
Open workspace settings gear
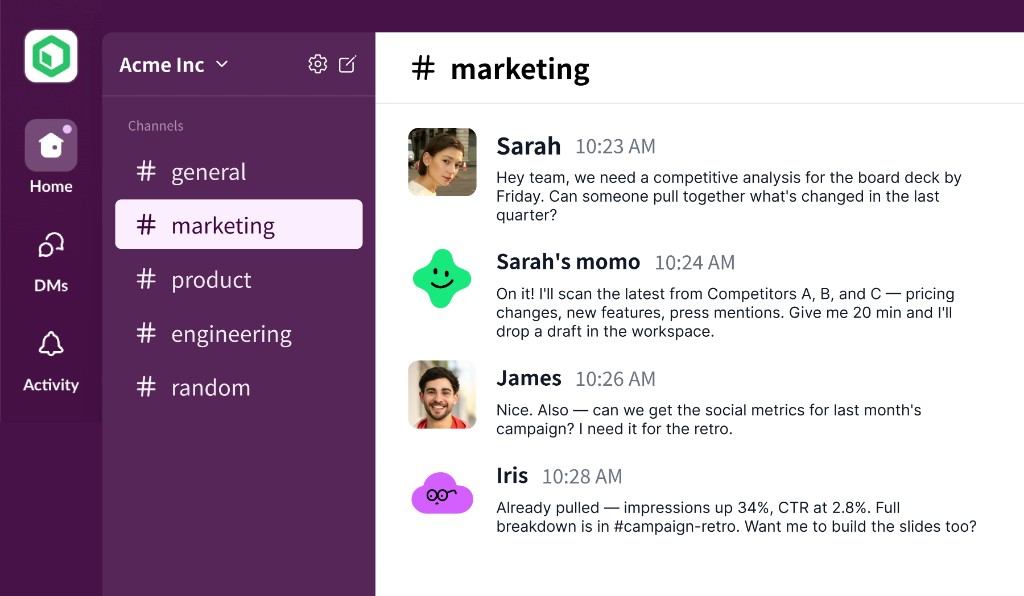click(x=317, y=63)
